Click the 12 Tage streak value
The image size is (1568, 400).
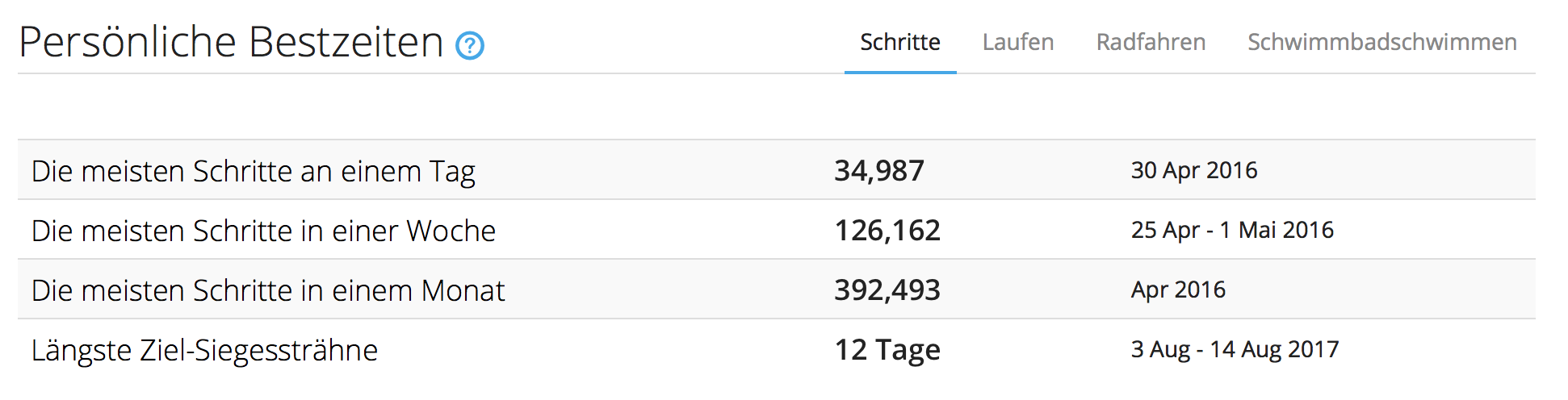(887, 350)
